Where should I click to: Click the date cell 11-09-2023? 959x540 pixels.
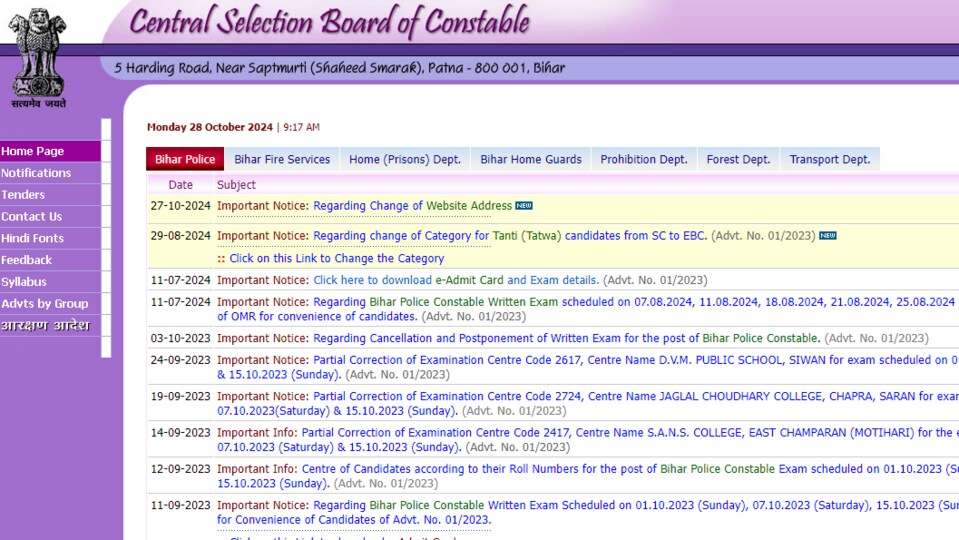180,505
